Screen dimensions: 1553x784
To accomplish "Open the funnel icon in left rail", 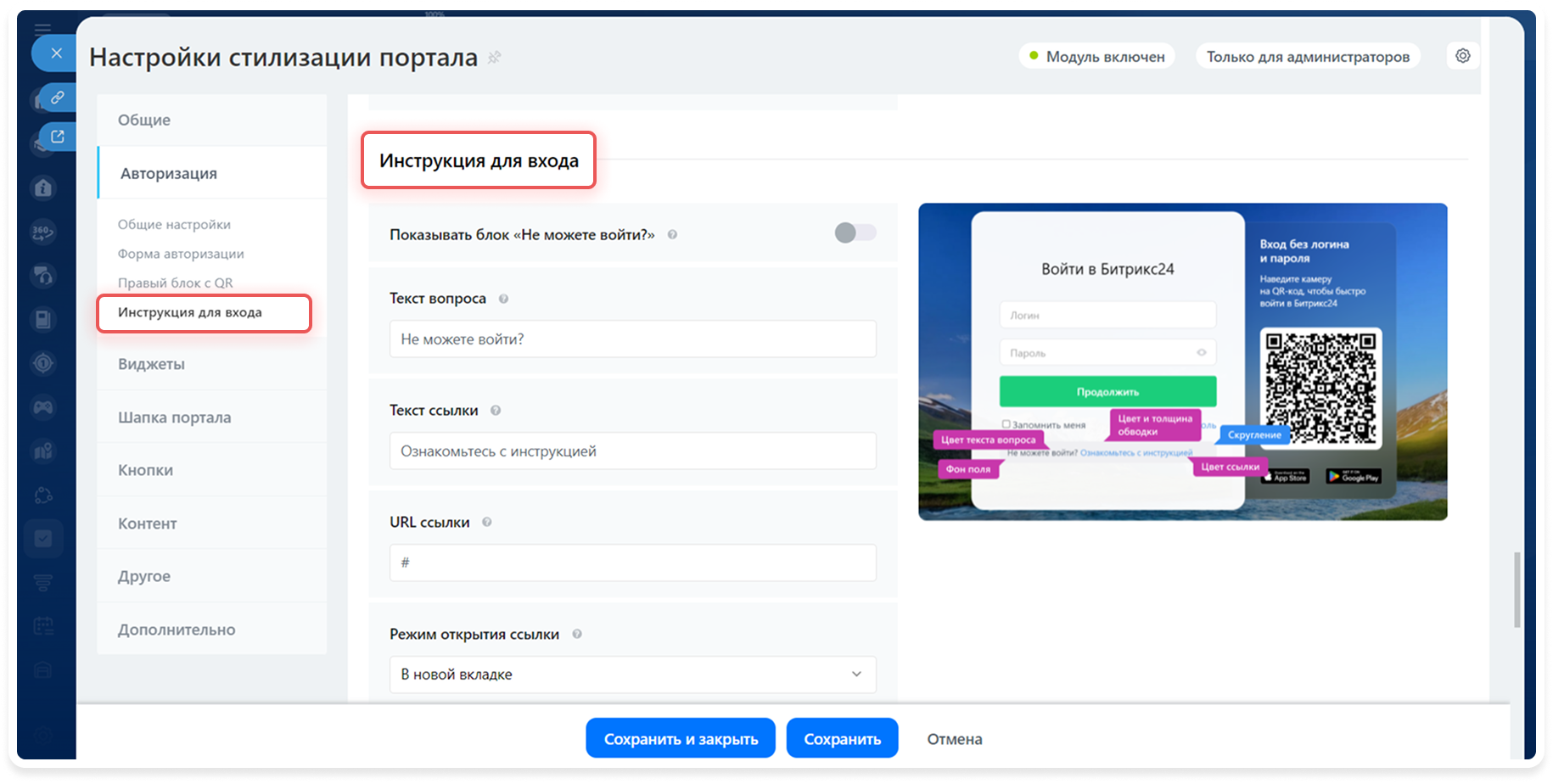I will click(x=43, y=583).
